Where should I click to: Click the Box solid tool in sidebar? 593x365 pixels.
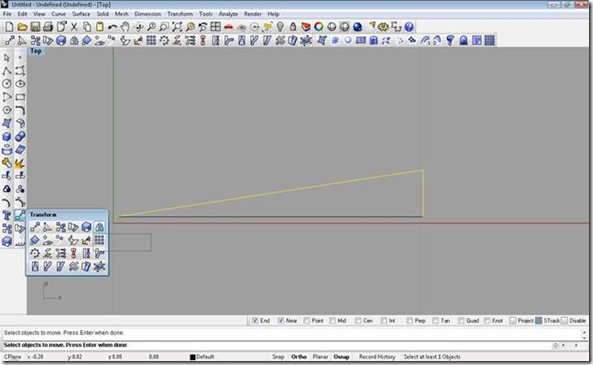[x=7, y=137]
